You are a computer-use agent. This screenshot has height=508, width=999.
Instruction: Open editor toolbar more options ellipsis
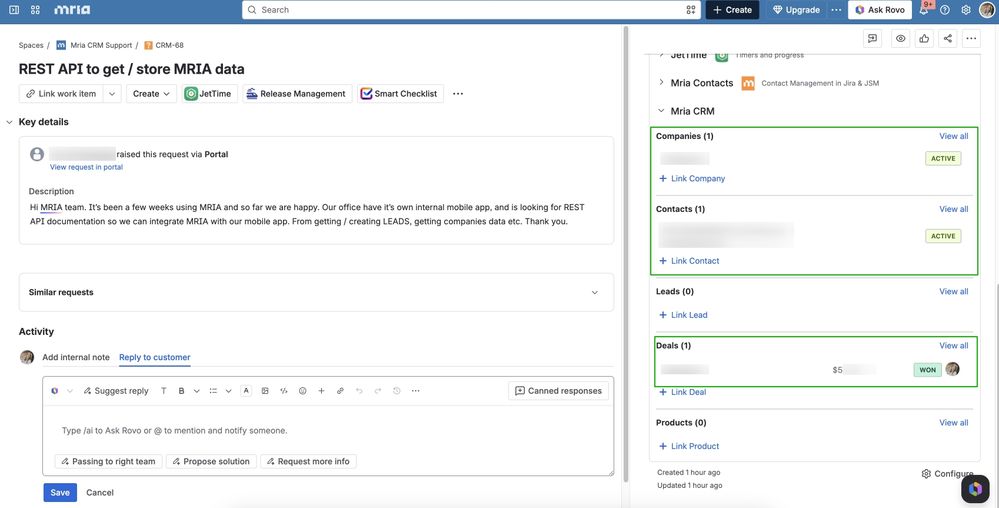[x=415, y=391]
